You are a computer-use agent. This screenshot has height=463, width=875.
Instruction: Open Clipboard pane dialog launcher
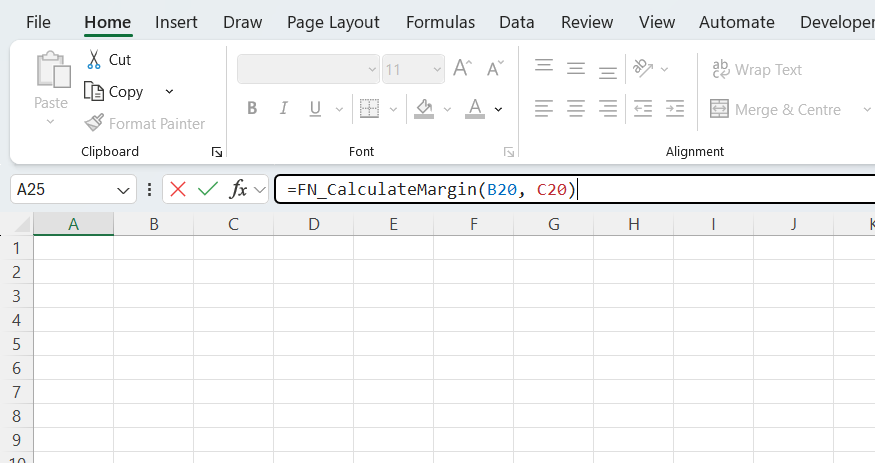point(217,152)
